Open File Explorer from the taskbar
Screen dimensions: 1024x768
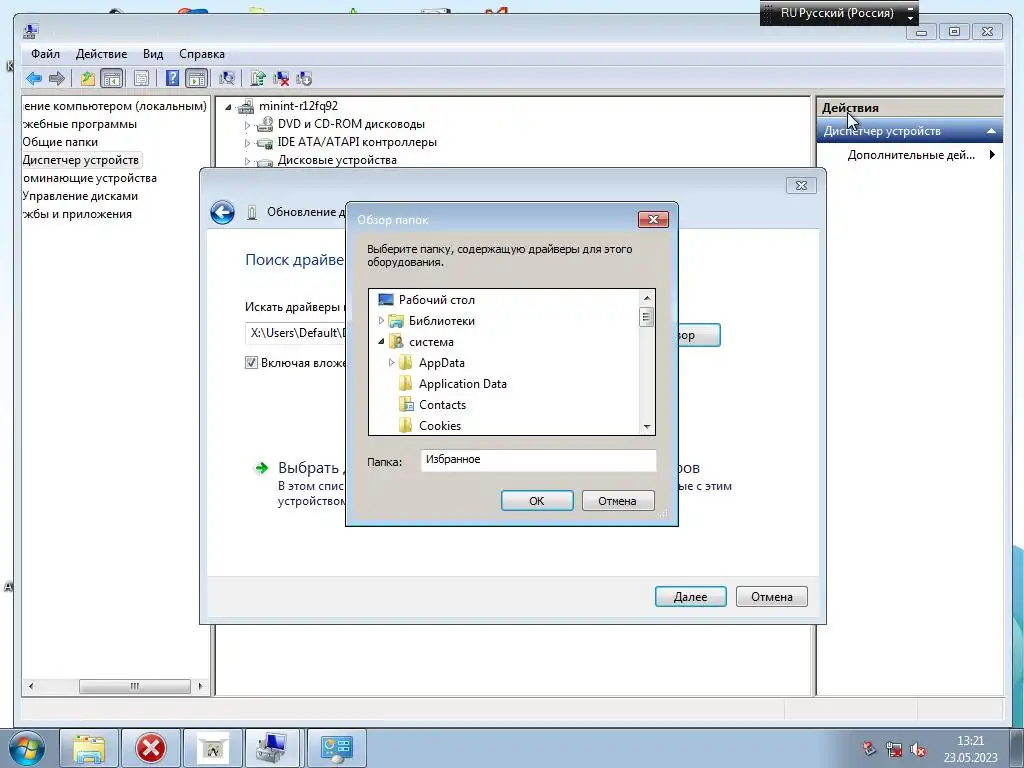pos(89,748)
